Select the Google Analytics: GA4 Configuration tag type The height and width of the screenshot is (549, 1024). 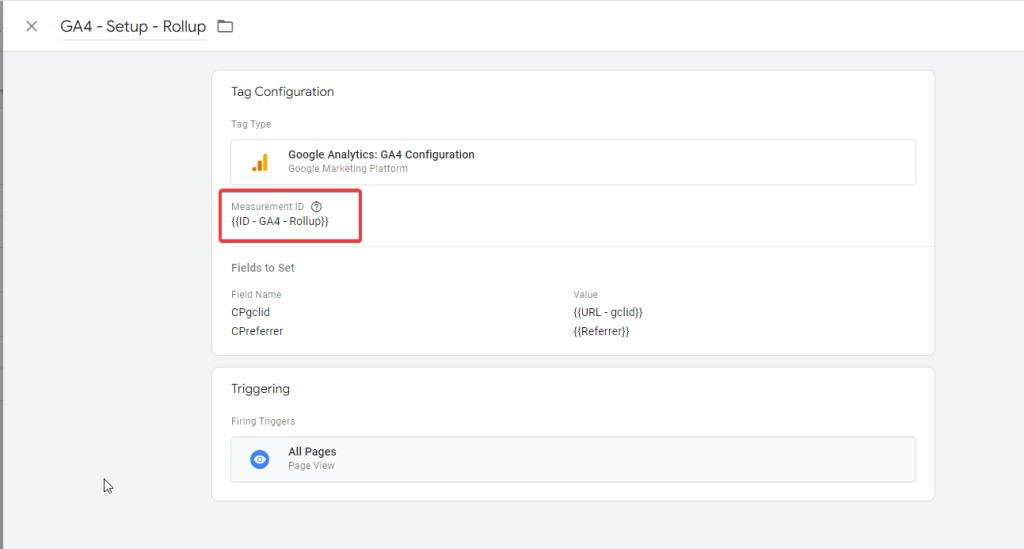[381, 155]
